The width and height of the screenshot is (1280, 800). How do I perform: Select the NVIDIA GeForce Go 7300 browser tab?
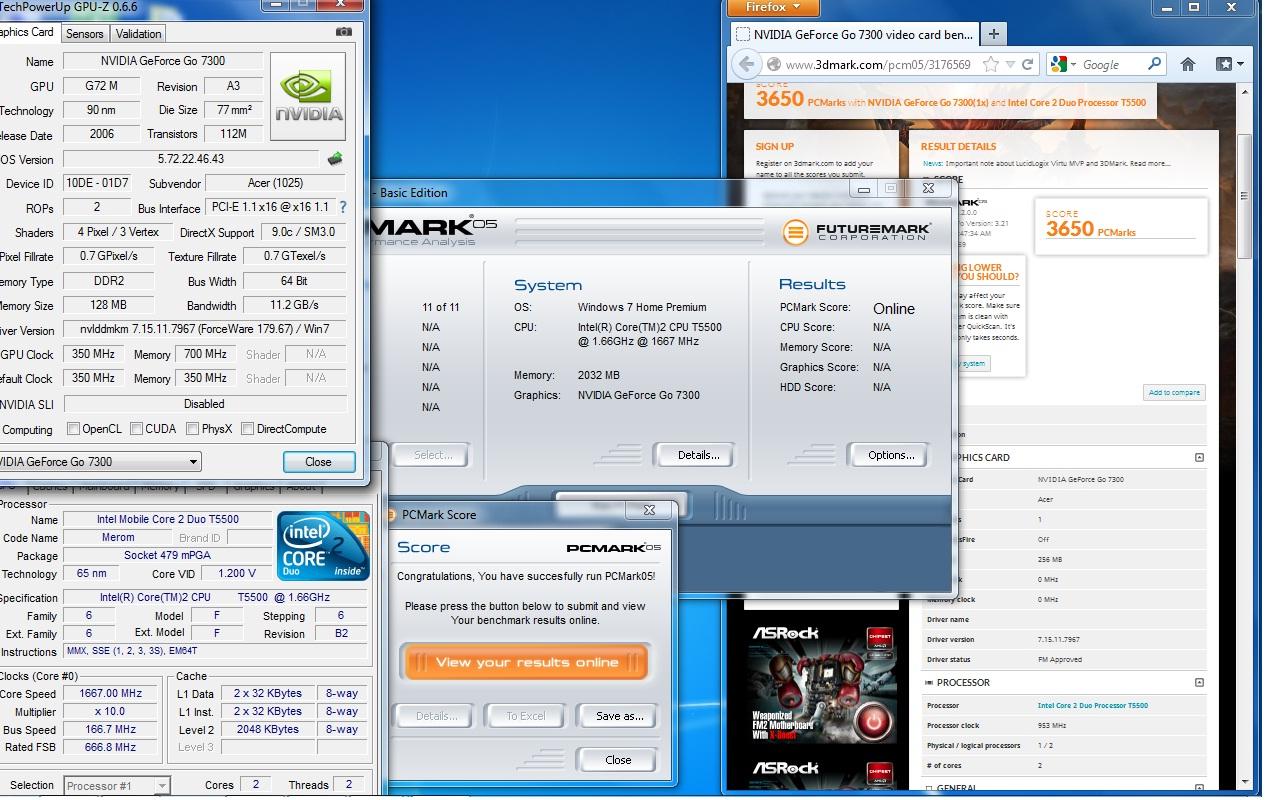tap(855, 34)
